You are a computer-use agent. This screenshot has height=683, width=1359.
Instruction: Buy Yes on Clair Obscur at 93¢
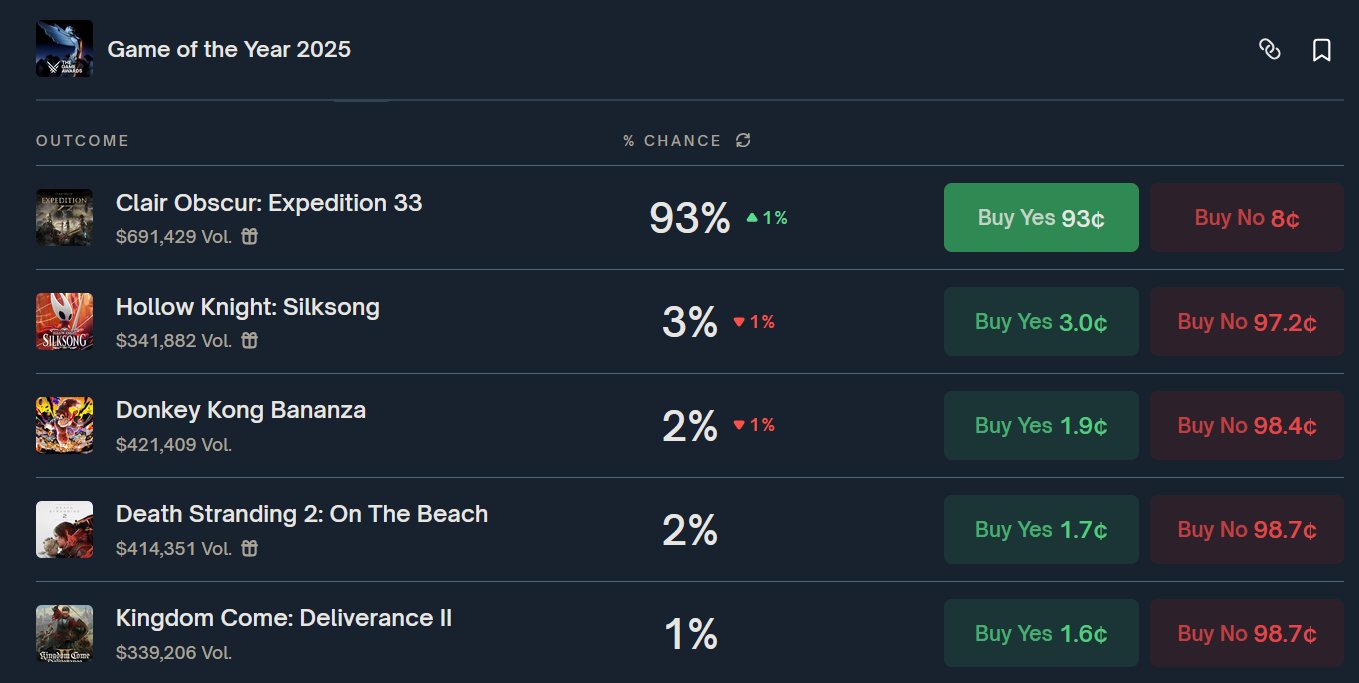1041,217
